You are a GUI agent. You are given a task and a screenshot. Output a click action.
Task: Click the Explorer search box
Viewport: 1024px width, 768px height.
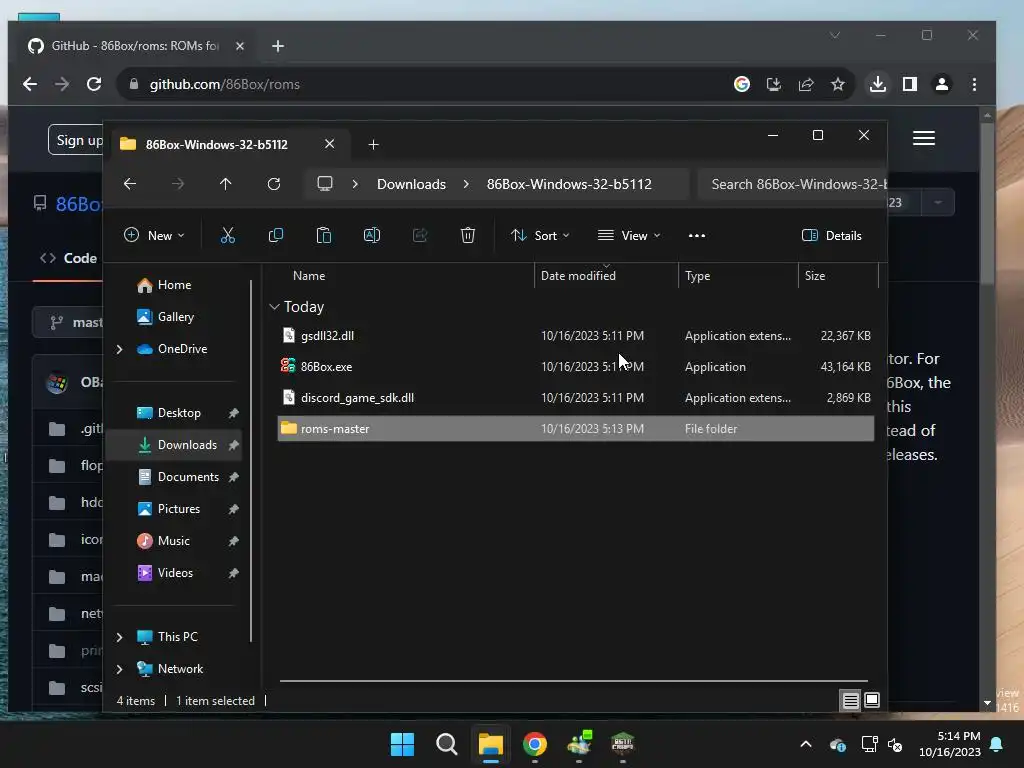[x=792, y=184]
